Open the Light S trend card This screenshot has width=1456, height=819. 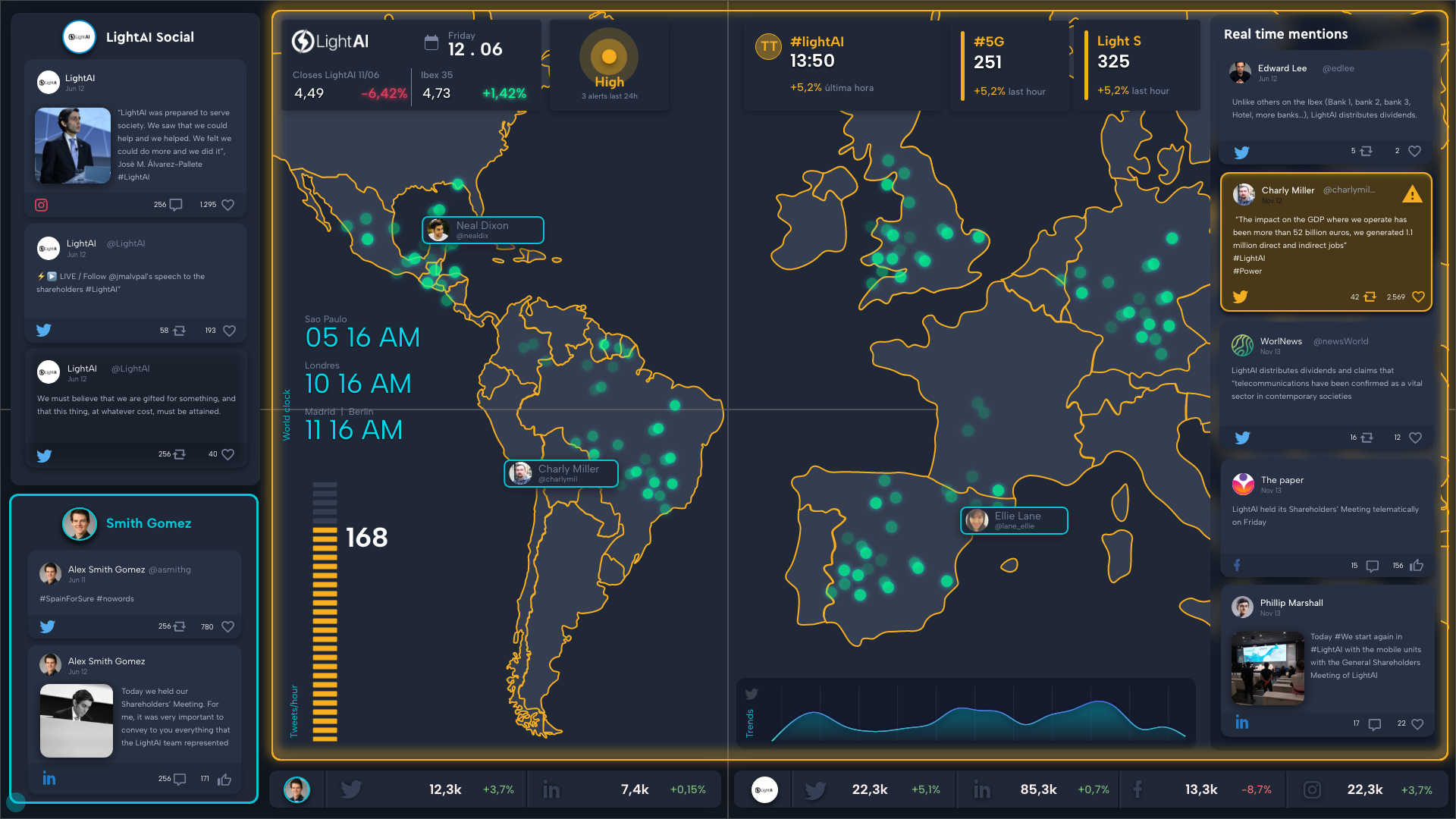1137,65
